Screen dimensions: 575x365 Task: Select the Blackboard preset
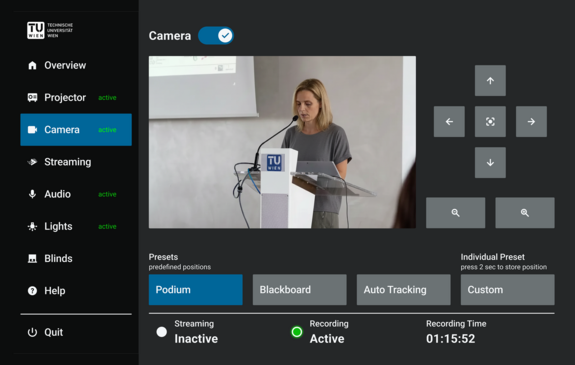[299, 290]
